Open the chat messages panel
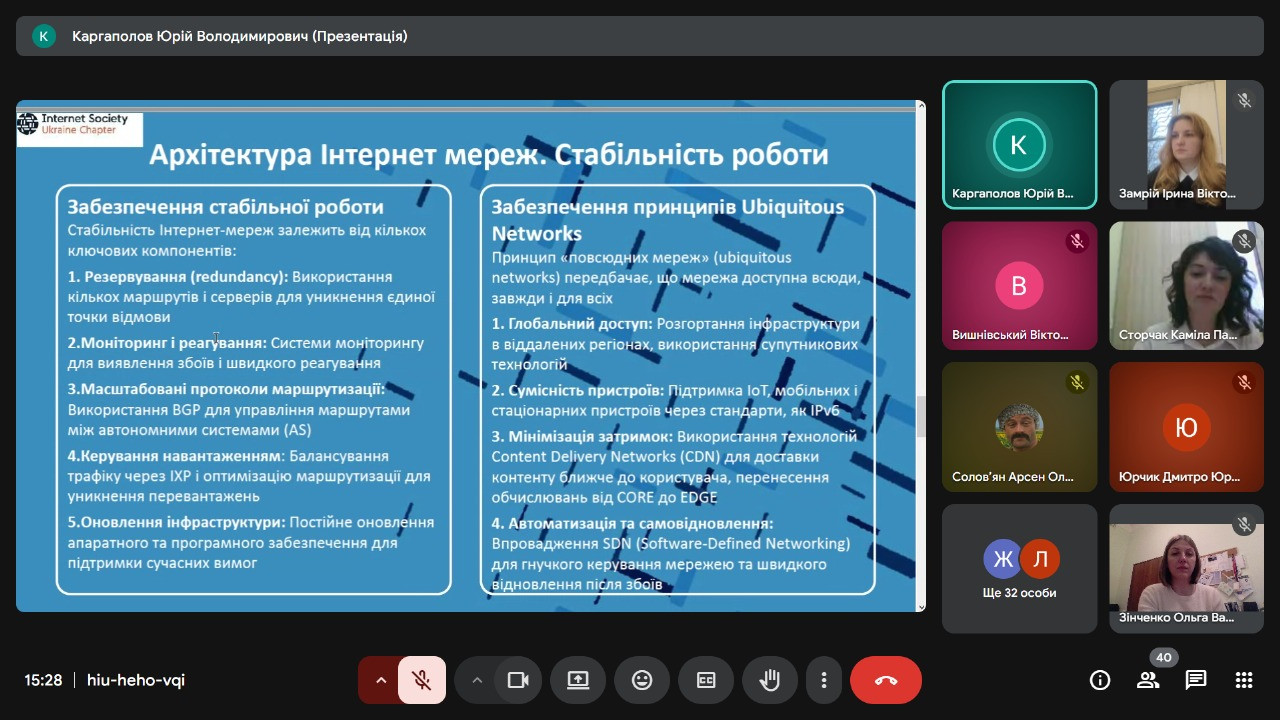Screen dimensions: 1280x720 click(1196, 680)
